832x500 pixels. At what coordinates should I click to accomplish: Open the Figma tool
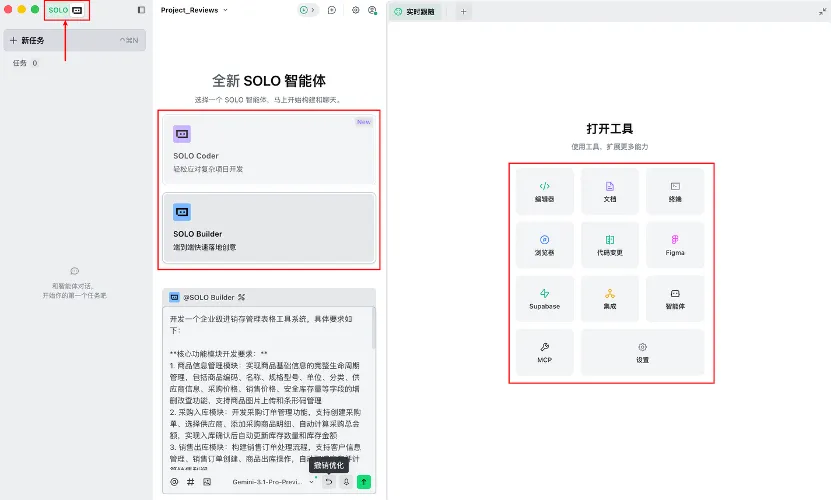click(x=675, y=245)
